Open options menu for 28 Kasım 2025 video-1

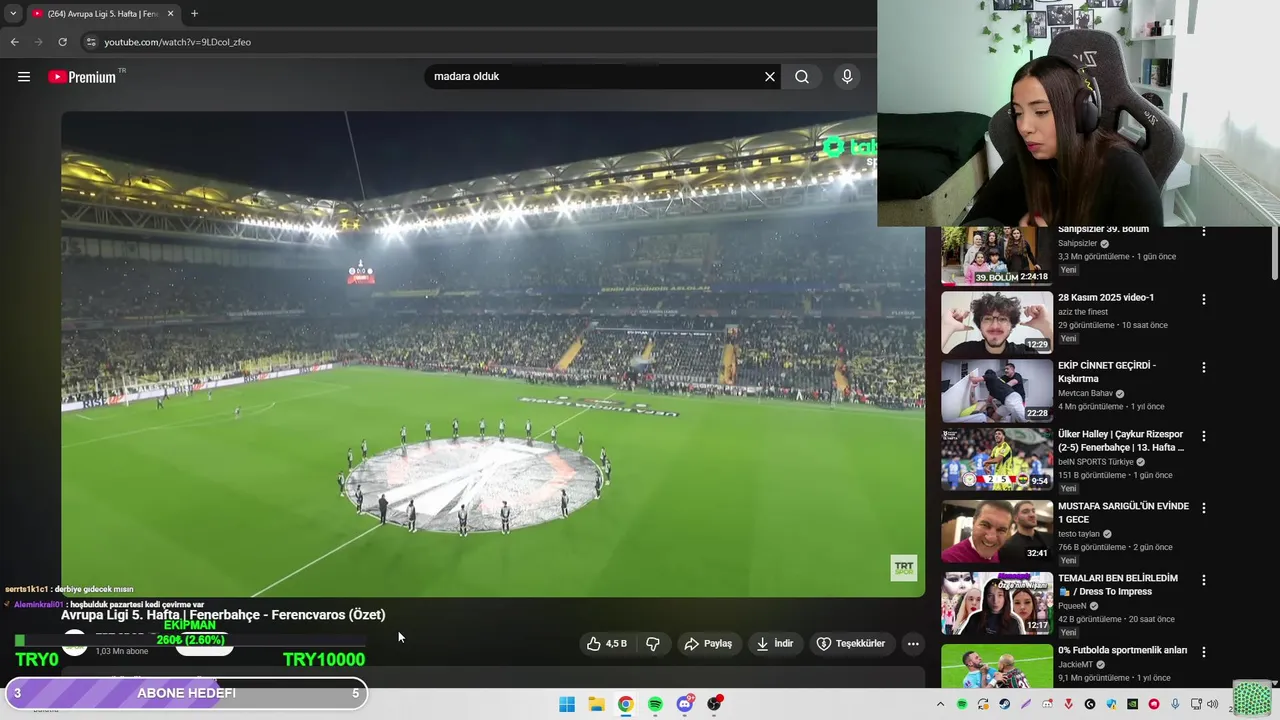click(1204, 299)
